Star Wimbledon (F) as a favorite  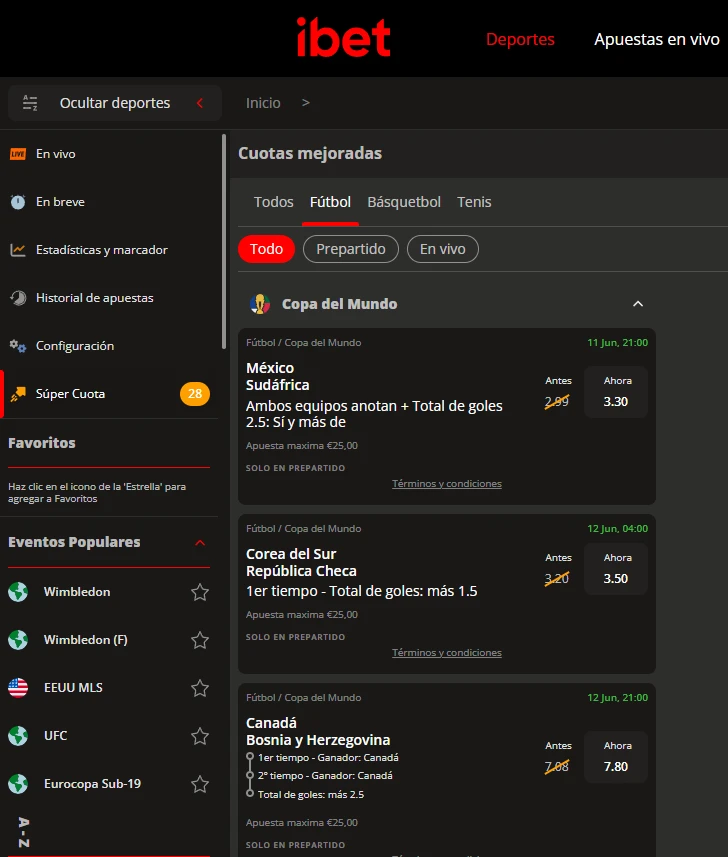[200, 640]
